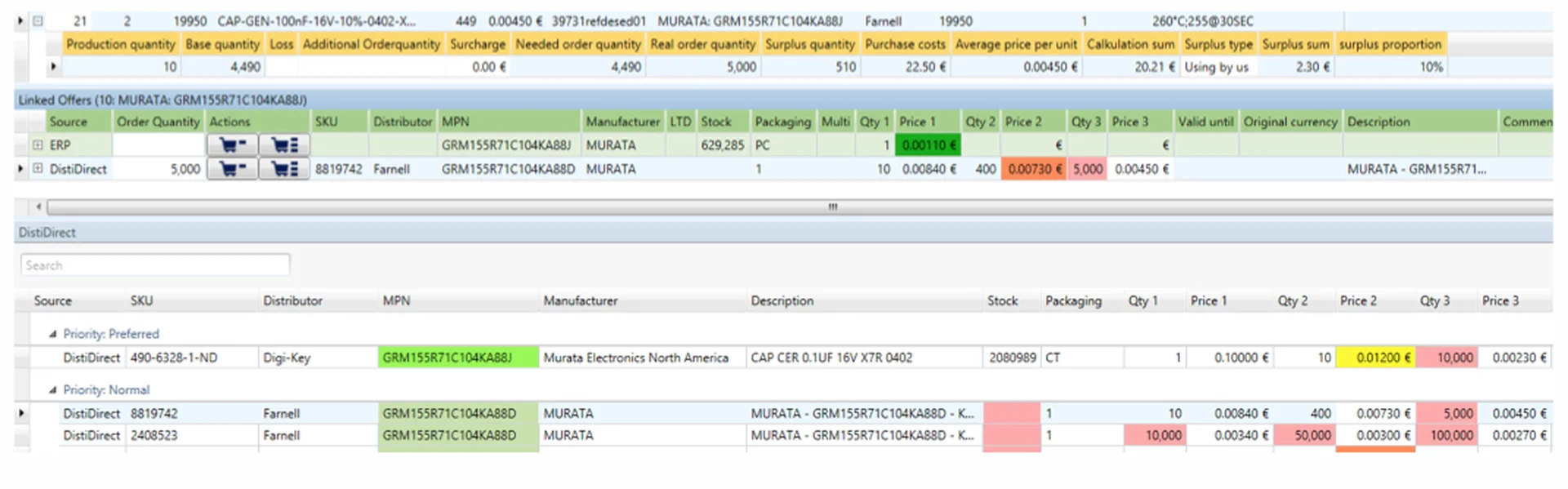The width and height of the screenshot is (1568, 489).
Task: Select Farnell SKU 2408523 row
Action: [154, 436]
